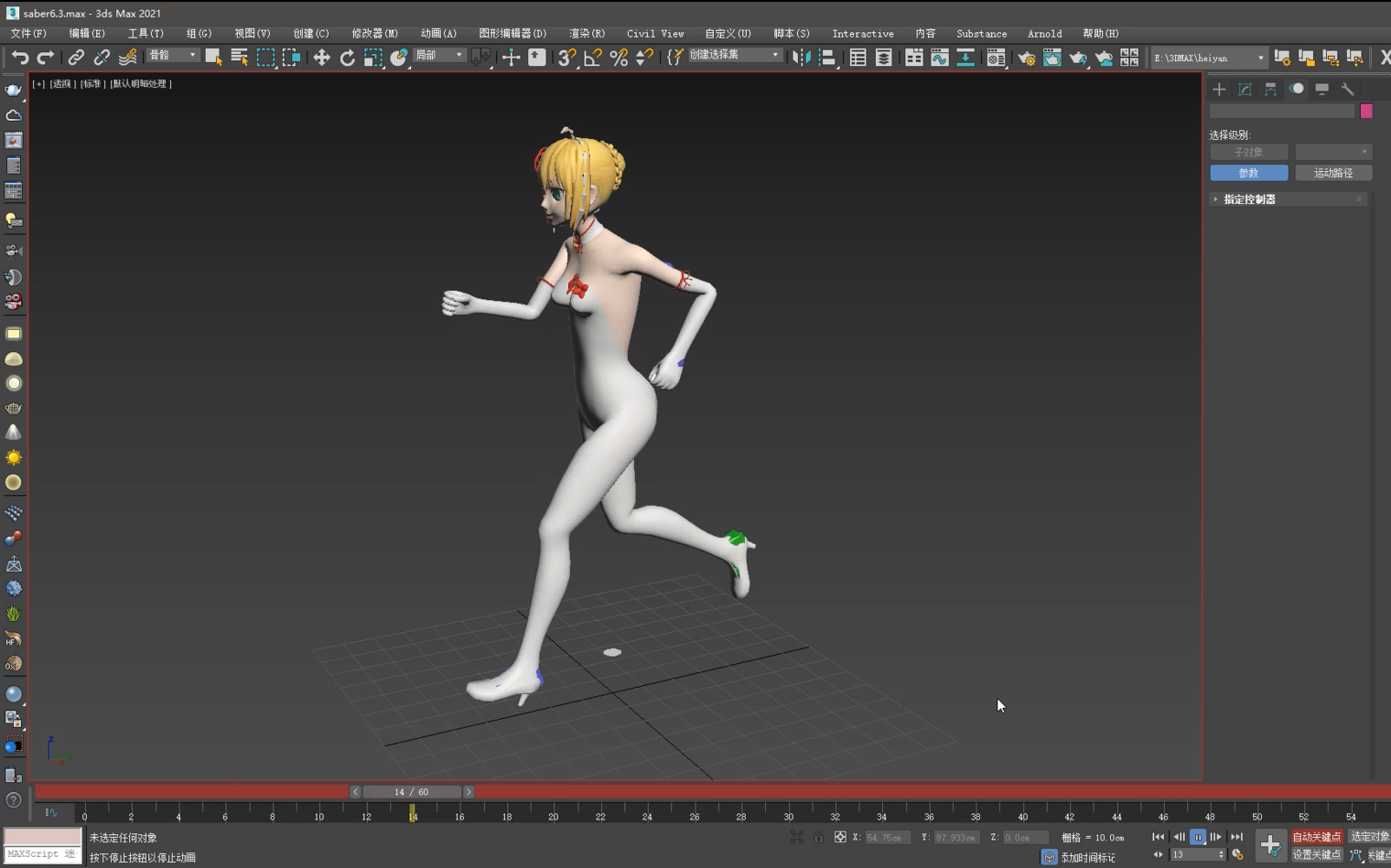Open the 创建选择集 named selection dropdown
Screen dimensions: 1391x868
[x=735, y=55]
